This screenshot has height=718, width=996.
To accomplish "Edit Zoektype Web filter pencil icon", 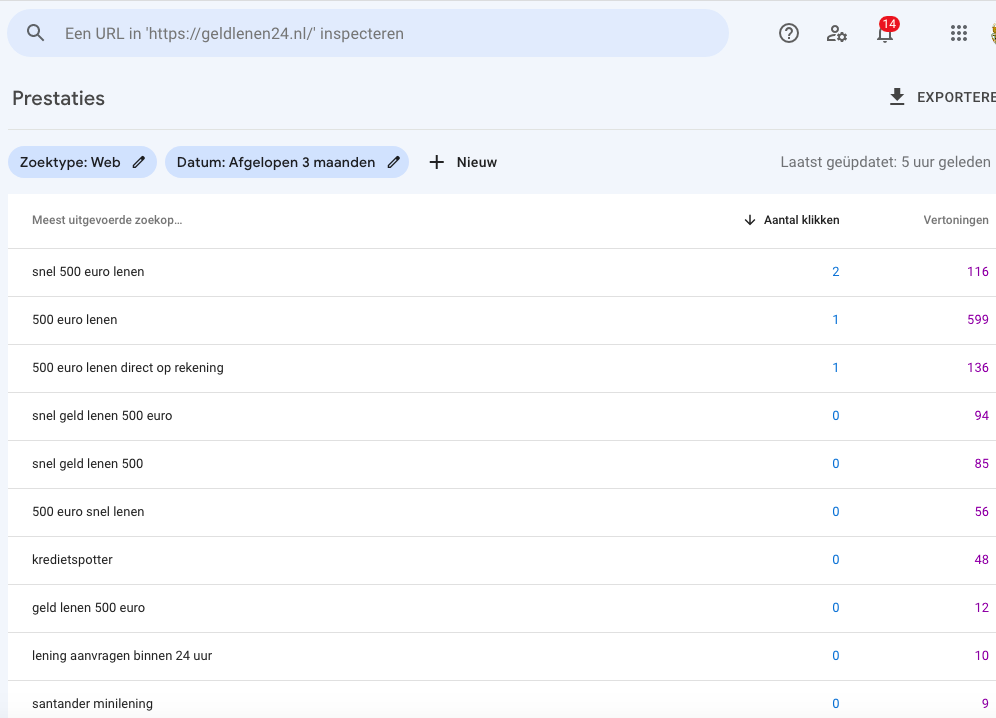I will click(138, 162).
